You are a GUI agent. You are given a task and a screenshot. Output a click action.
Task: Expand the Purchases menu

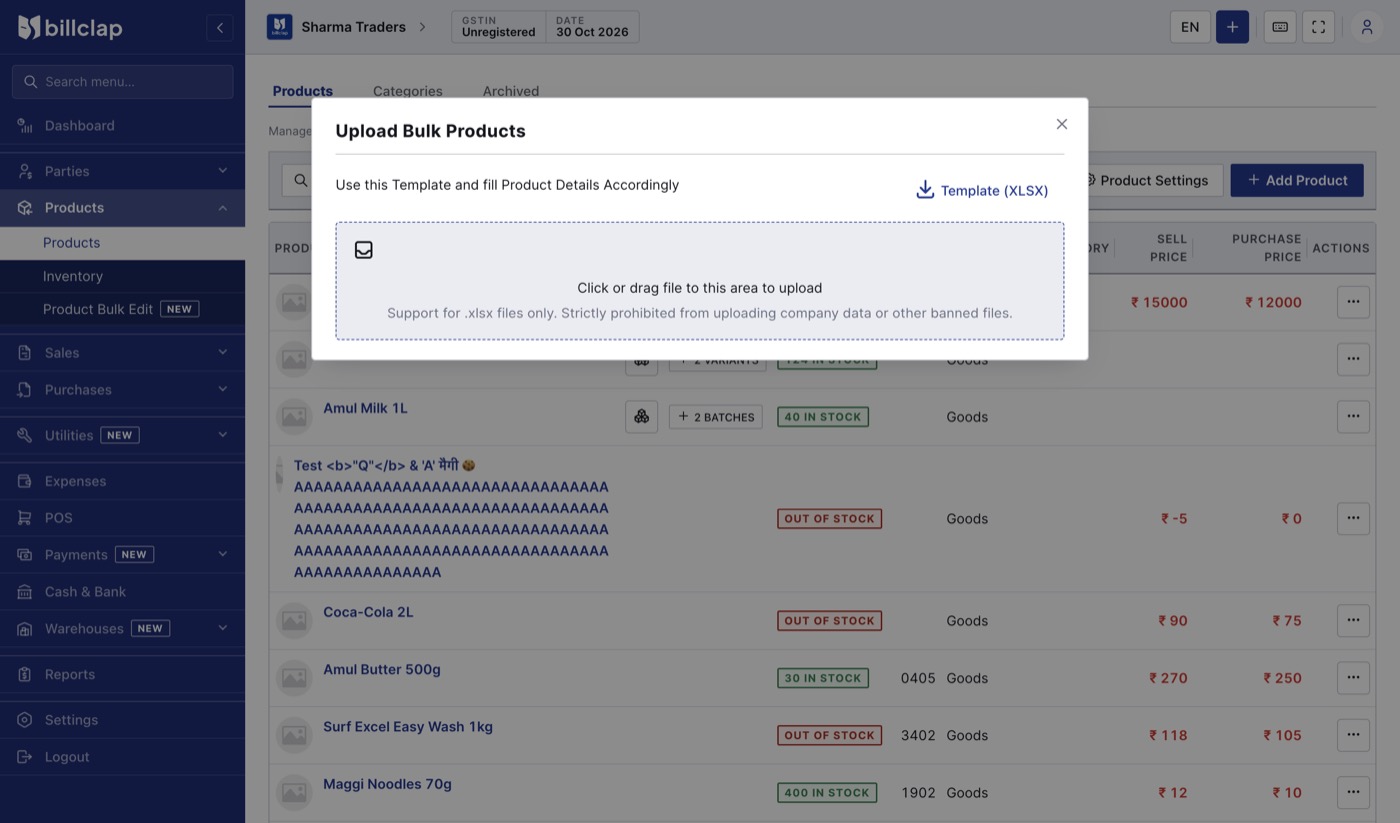pyautogui.click(x=122, y=390)
